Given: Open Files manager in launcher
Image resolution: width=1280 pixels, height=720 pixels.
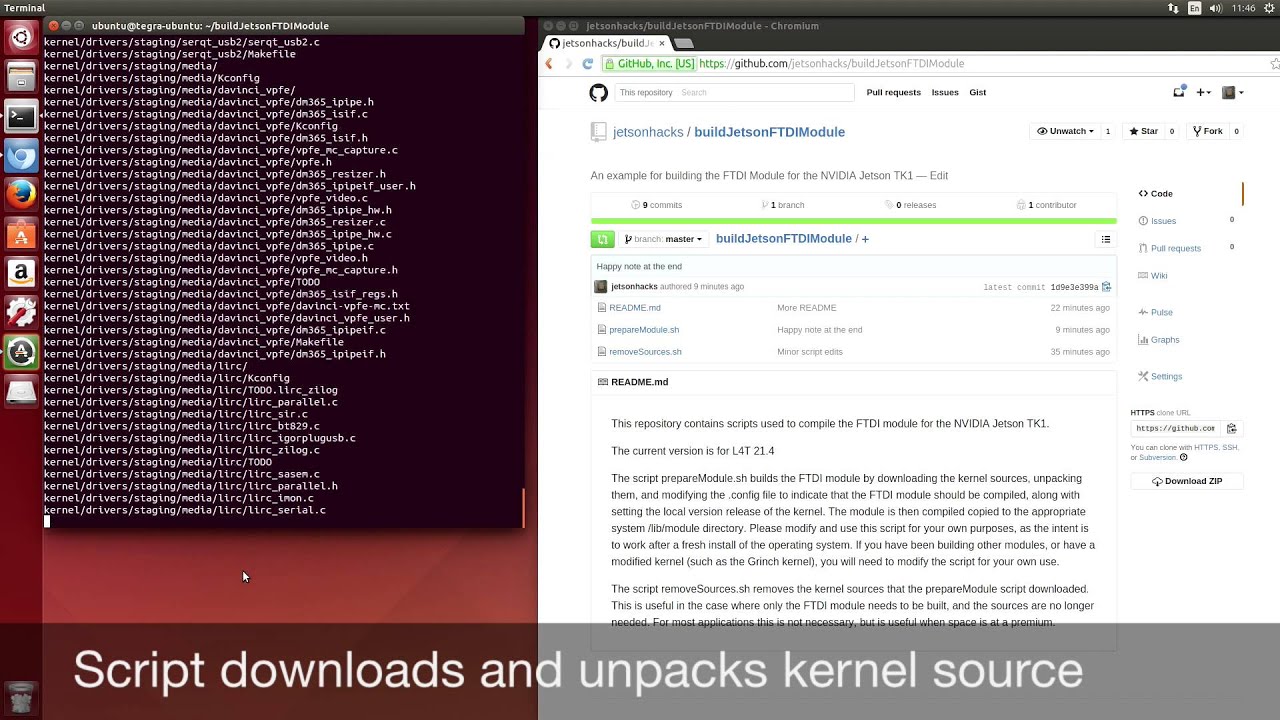Looking at the screenshot, I should pyautogui.click(x=21, y=77).
